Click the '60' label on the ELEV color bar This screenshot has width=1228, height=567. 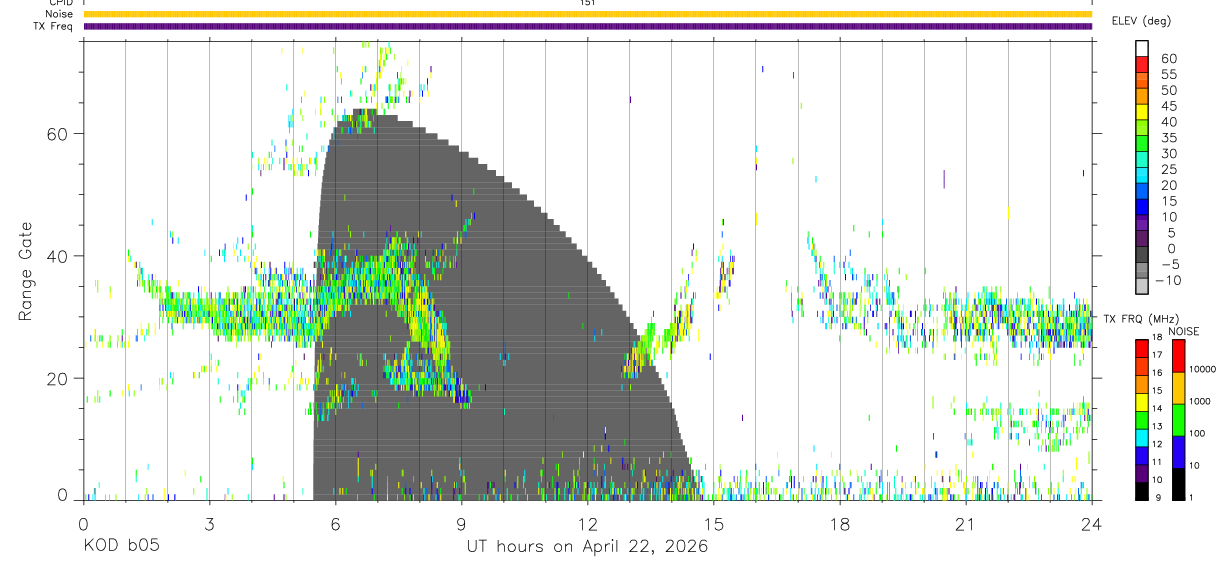(1168, 58)
